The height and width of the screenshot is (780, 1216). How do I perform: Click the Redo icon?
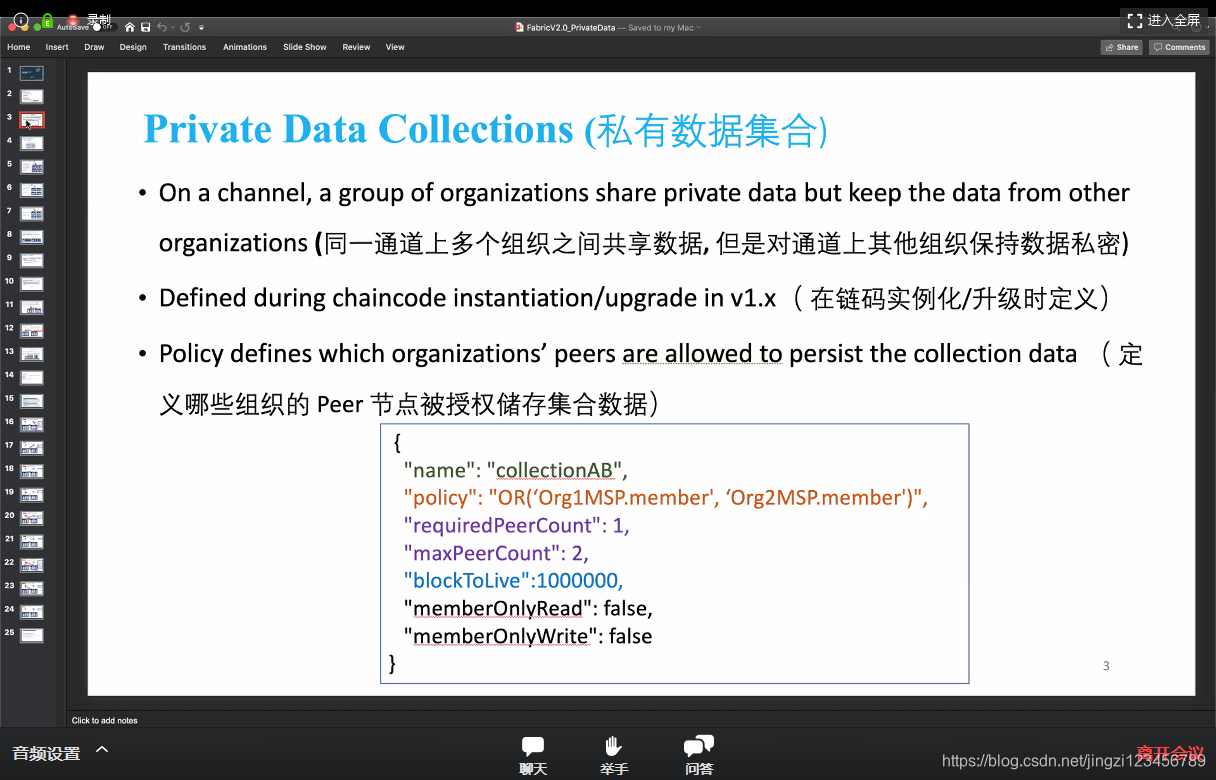[185, 27]
